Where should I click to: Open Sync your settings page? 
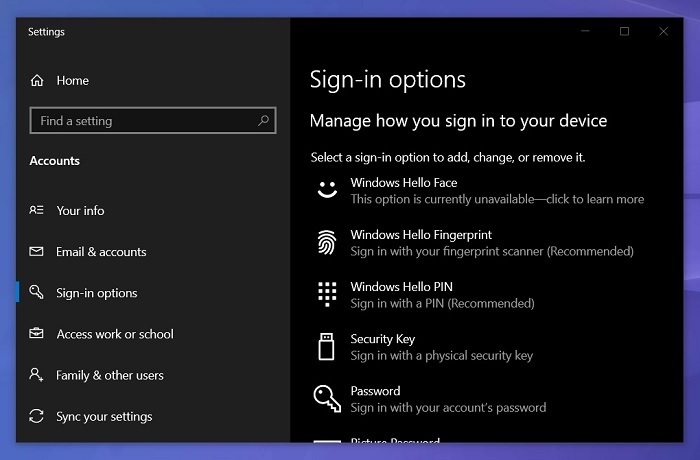click(104, 416)
